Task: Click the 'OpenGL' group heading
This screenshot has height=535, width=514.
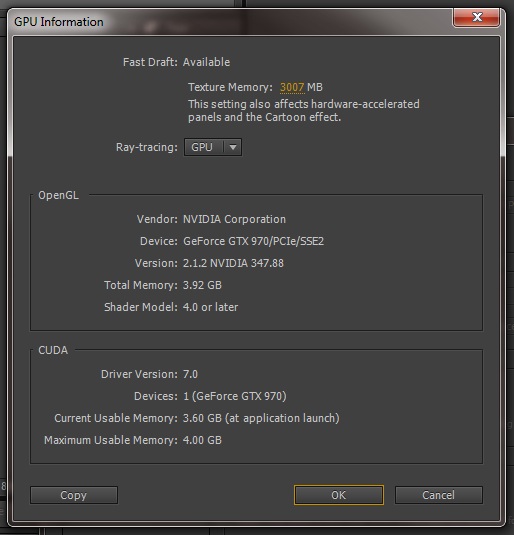Action: point(58,196)
